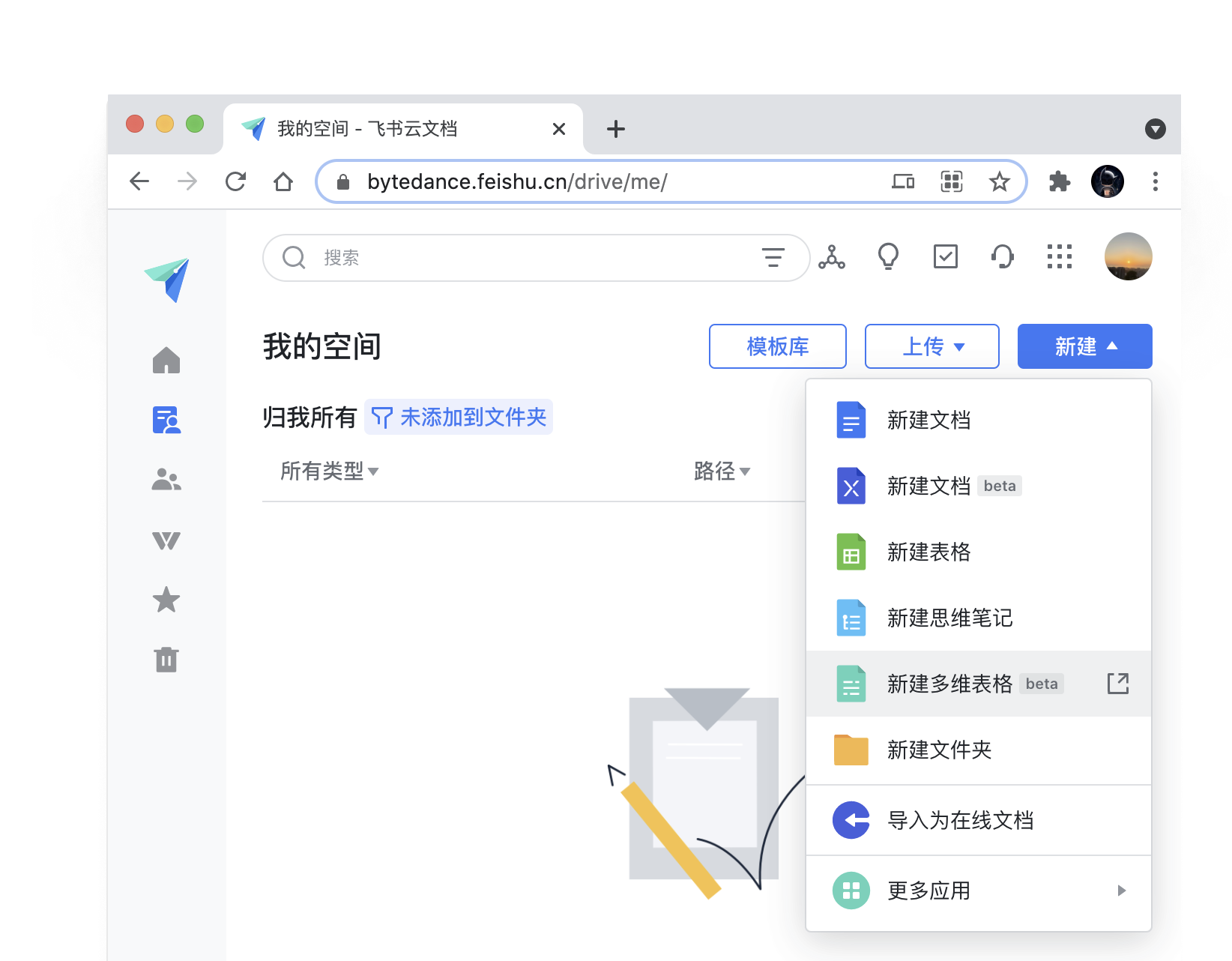Open the headset support icon
Screen dimensions: 1232x961
(x=1002, y=257)
